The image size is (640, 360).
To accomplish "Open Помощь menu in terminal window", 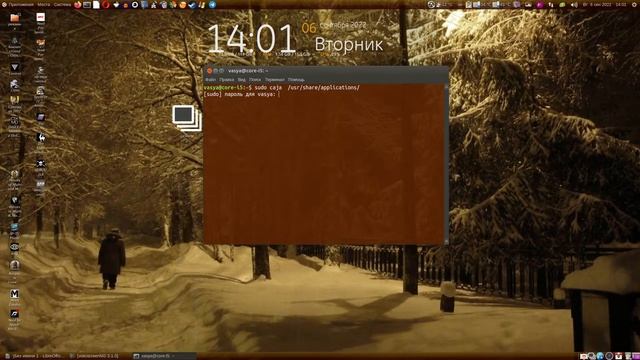I will pyautogui.click(x=296, y=80).
